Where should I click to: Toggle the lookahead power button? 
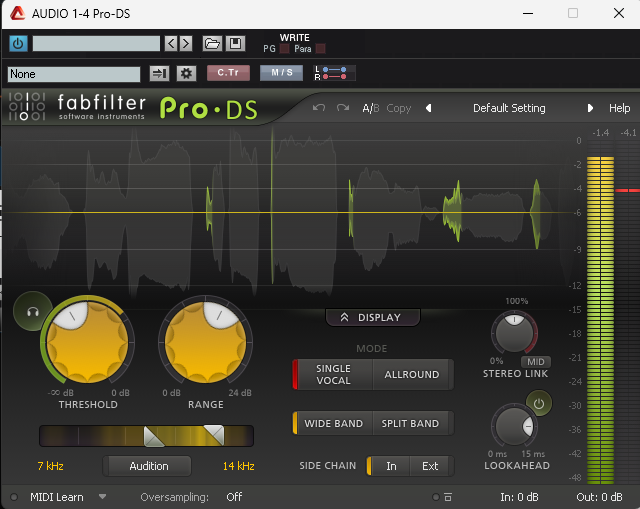(x=539, y=404)
